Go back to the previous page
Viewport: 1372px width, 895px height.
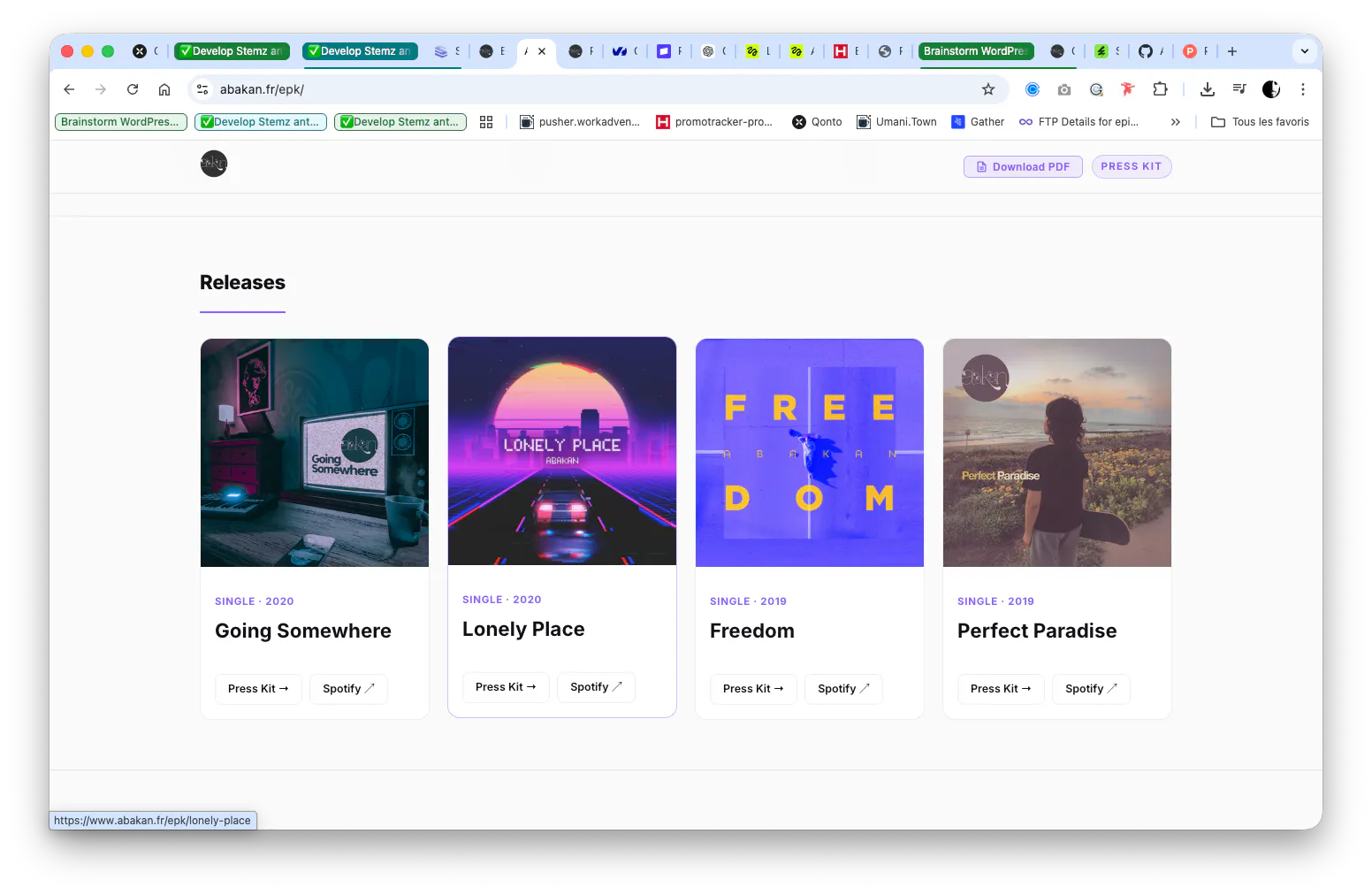click(x=69, y=89)
